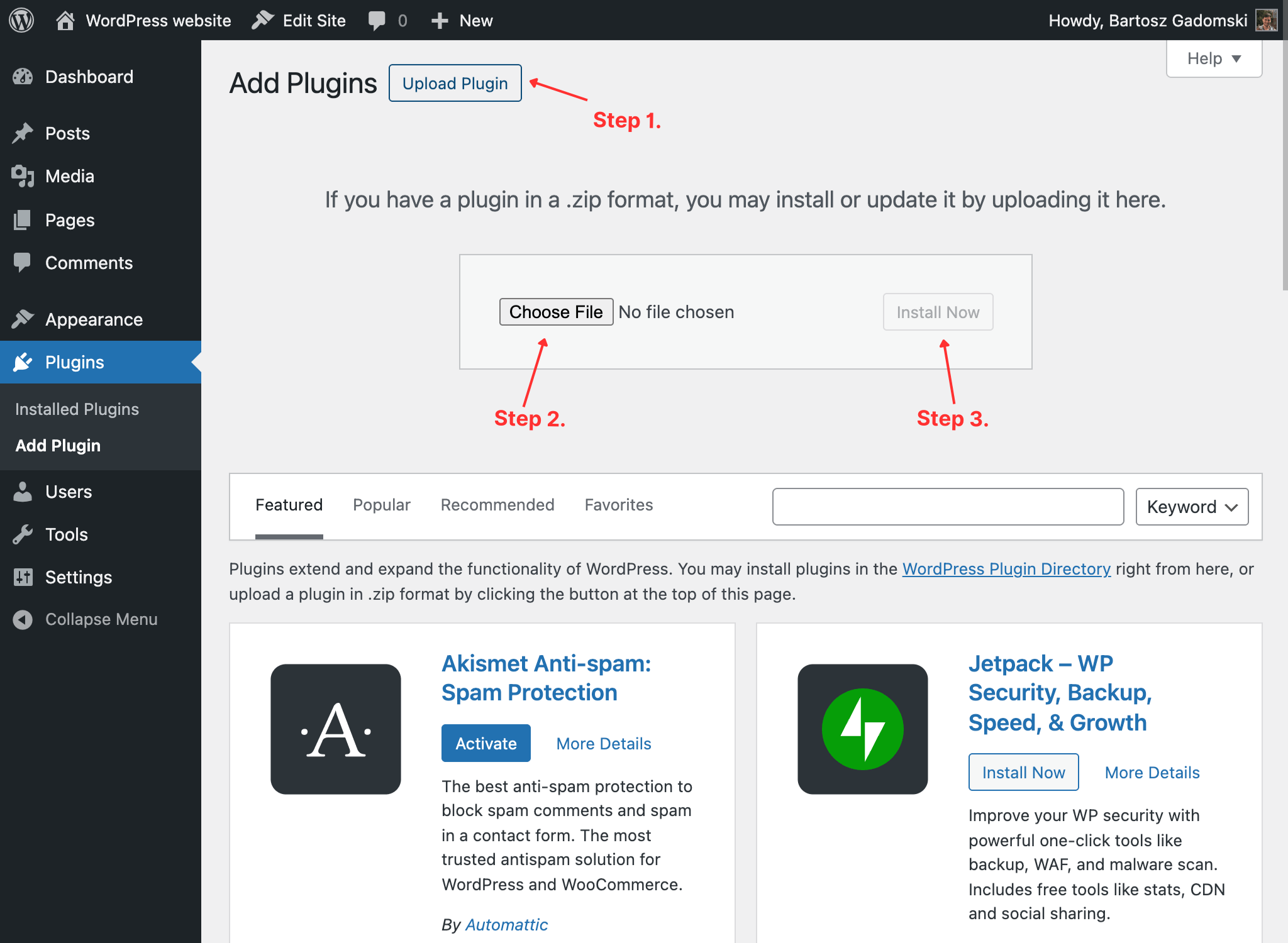The height and width of the screenshot is (943, 1288).
Task: Click the Dashboard gauge icon
Action: click(x=23, y=77)
